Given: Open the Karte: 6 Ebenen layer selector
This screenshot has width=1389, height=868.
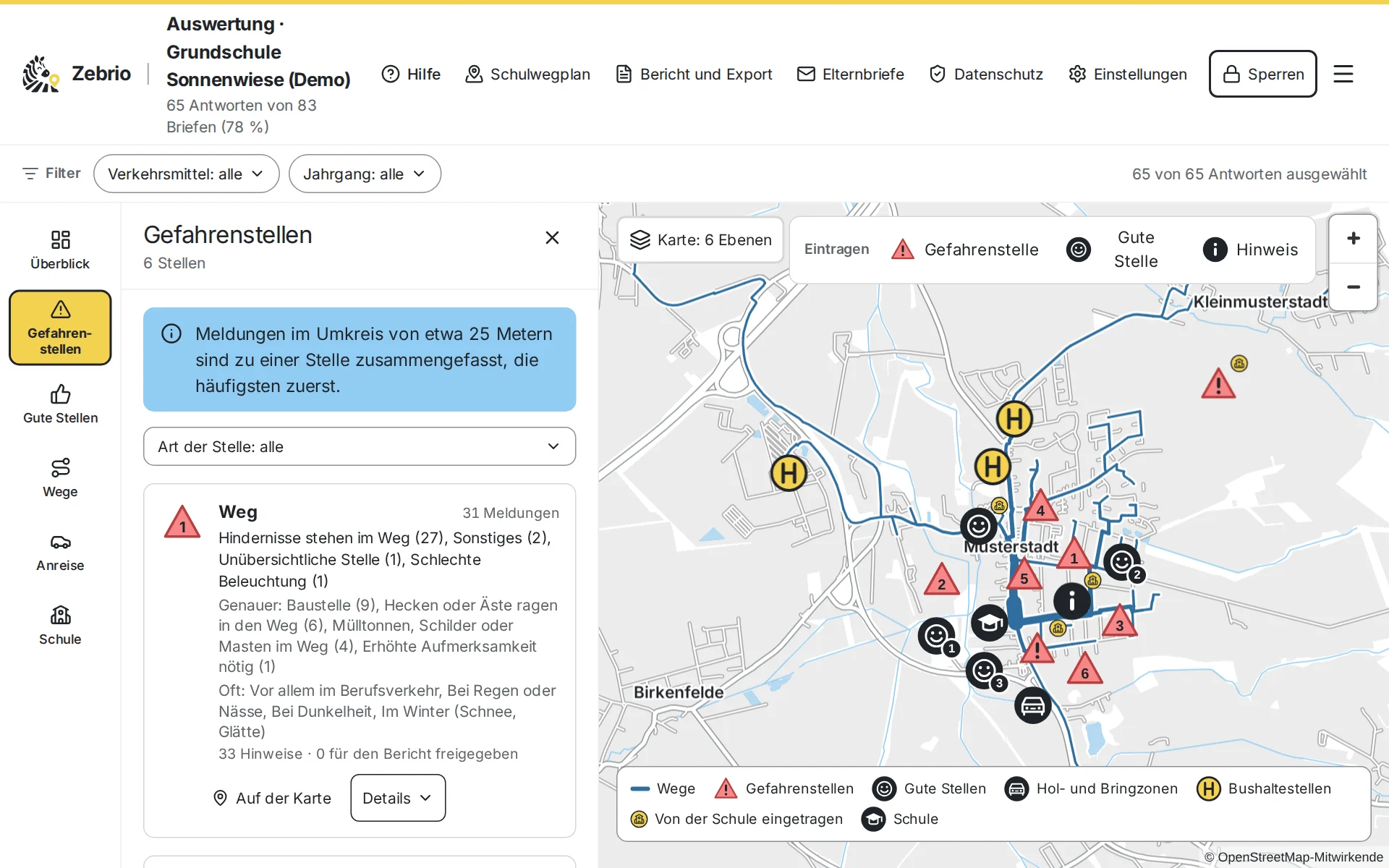Looking at the screenshot, I should (x=700, y=239).
